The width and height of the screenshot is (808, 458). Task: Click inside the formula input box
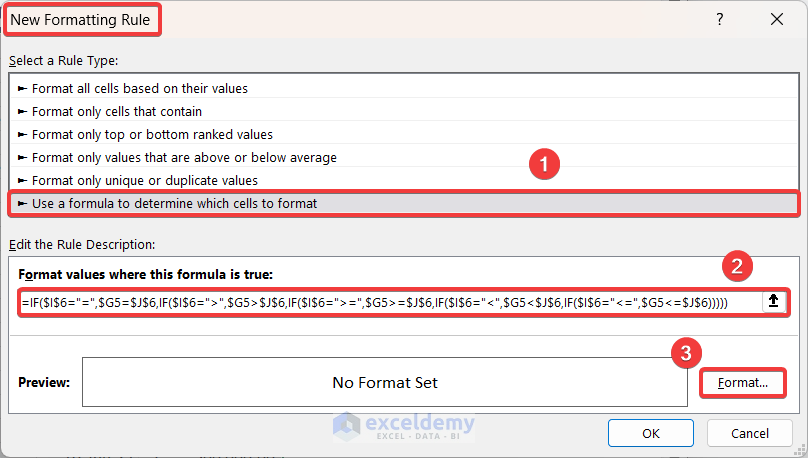click(x=380, y=302)
